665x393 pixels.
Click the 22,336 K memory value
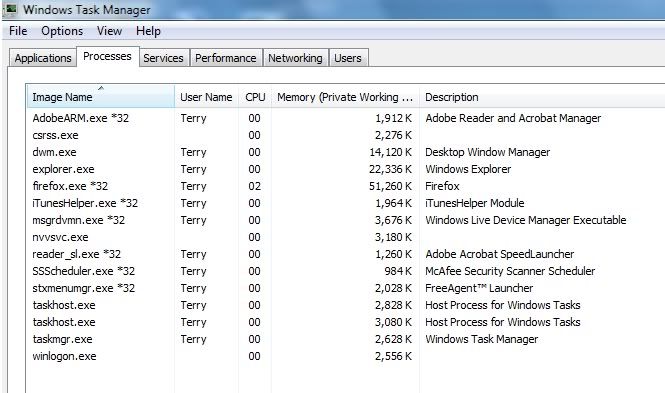(391, 169)
